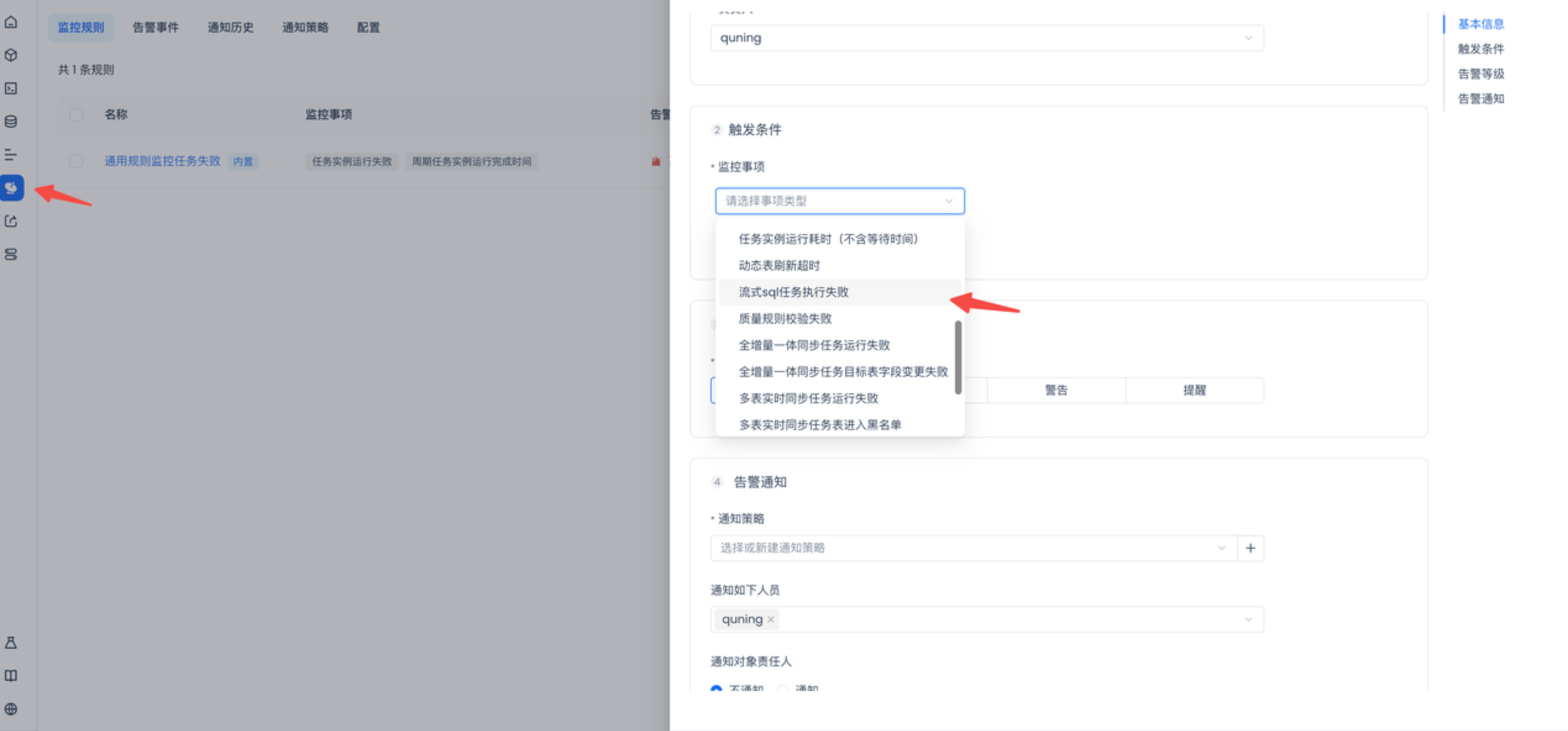Expand the 选择或新建通知策略 dropdown
Image resolution: width=1568 pixels, height=731 pixels.
pyautogui.click(x=973, y=548)
